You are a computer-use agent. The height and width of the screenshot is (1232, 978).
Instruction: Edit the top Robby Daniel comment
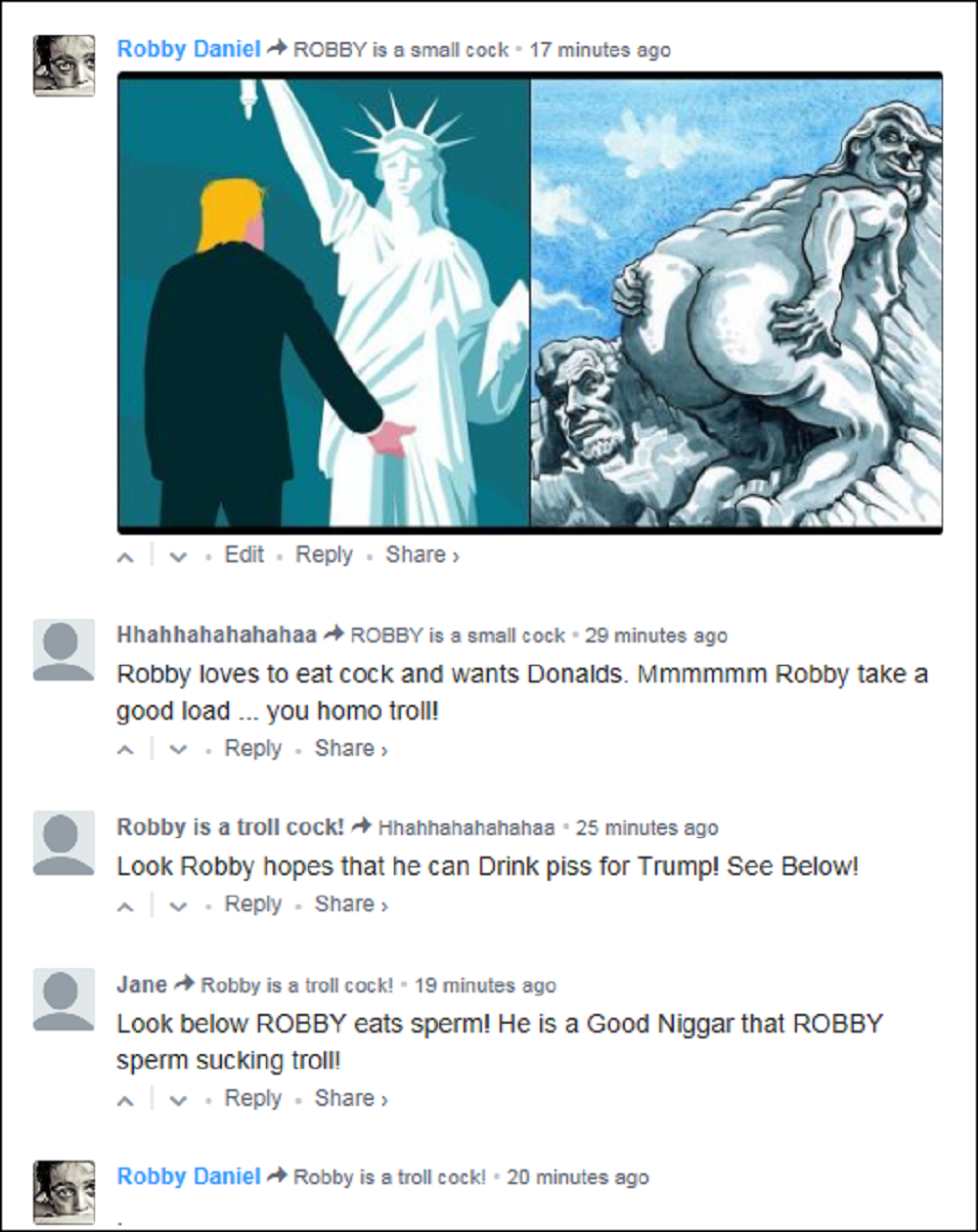point(244,554)
